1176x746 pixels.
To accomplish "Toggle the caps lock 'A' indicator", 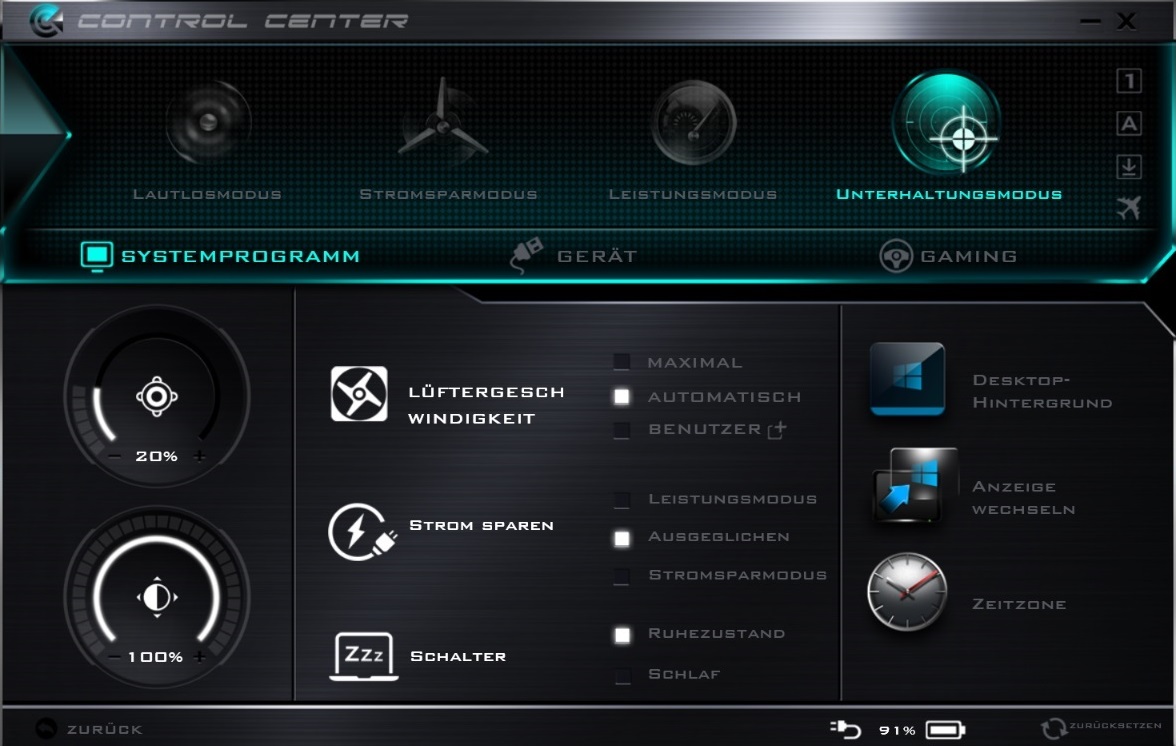I will coord(1129,124).
